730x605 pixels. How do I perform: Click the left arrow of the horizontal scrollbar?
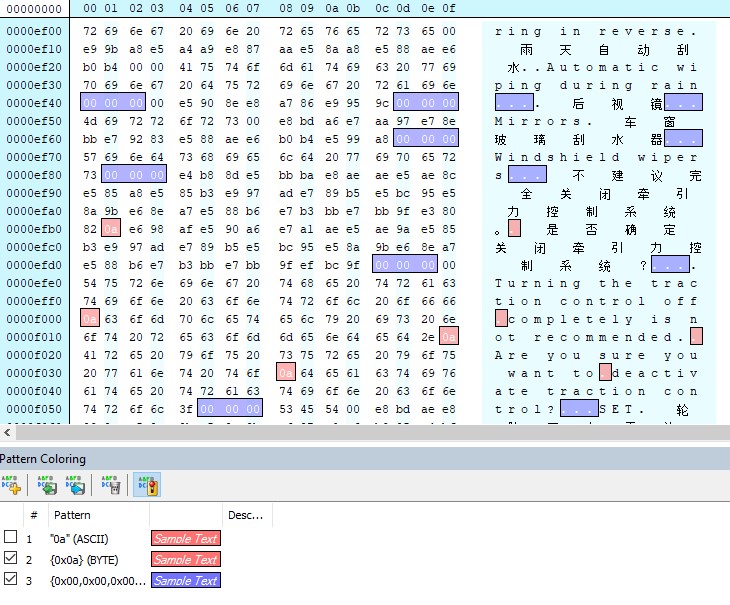tap(7, 432)
